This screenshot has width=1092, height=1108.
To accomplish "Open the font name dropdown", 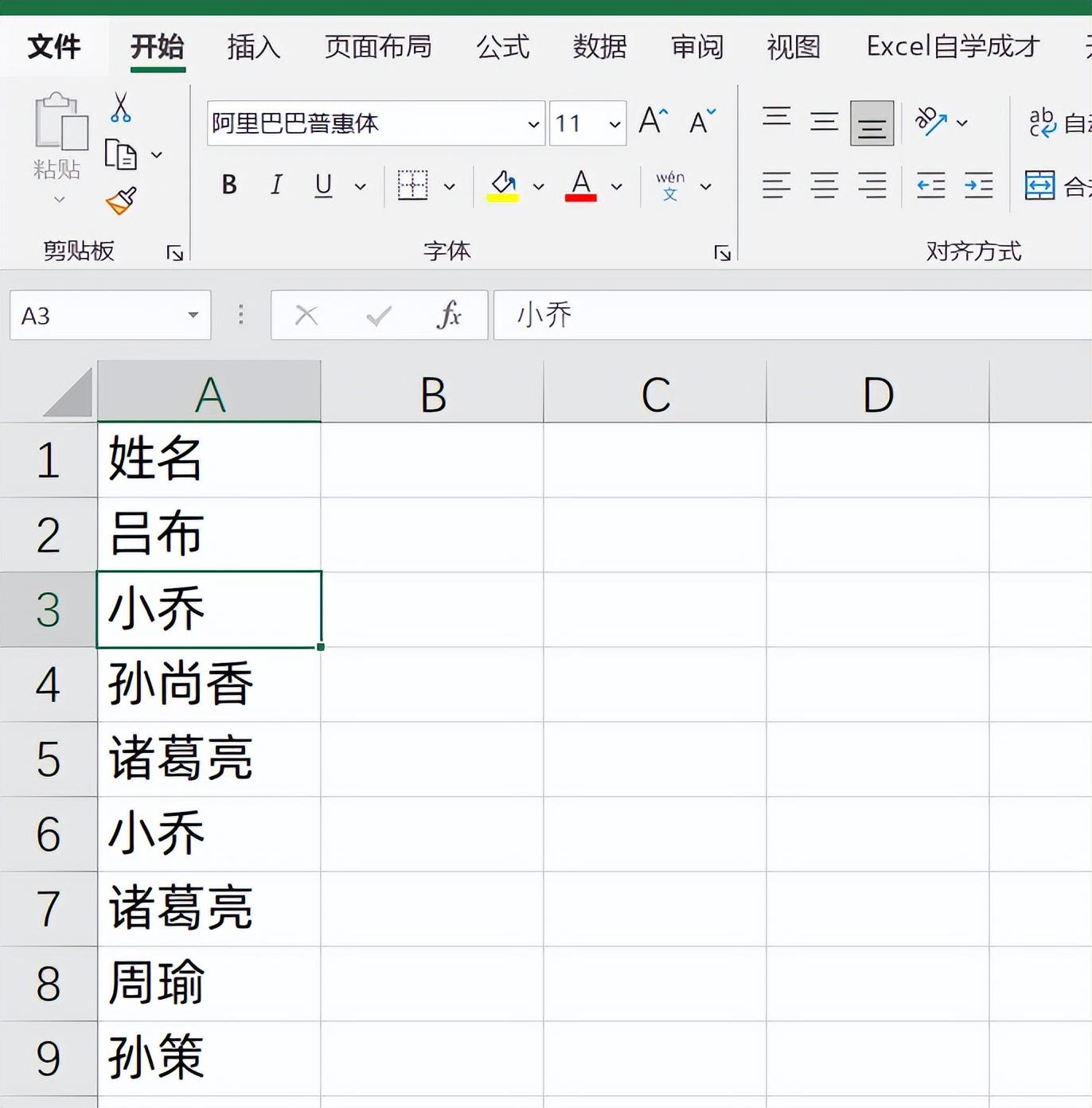I will click(x=533, y=124).
